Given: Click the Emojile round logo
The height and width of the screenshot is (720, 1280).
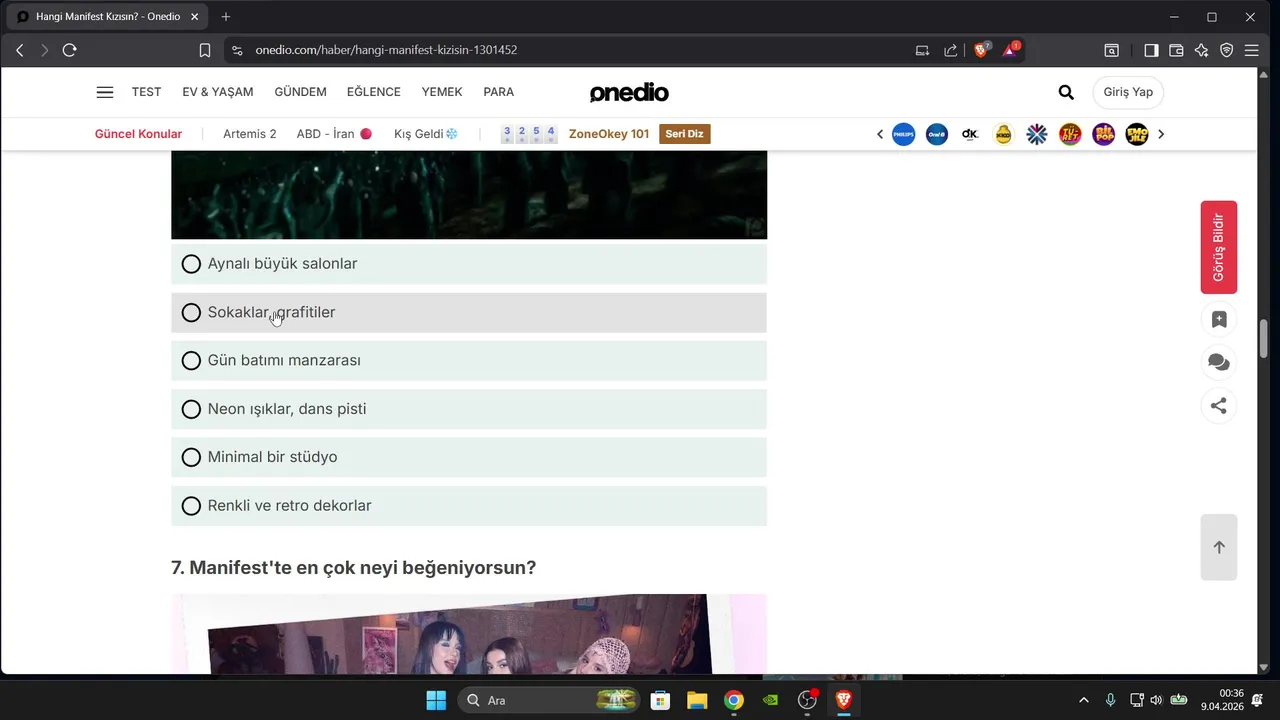Looking at the screenshot, I should click(x=1137, y=134).
